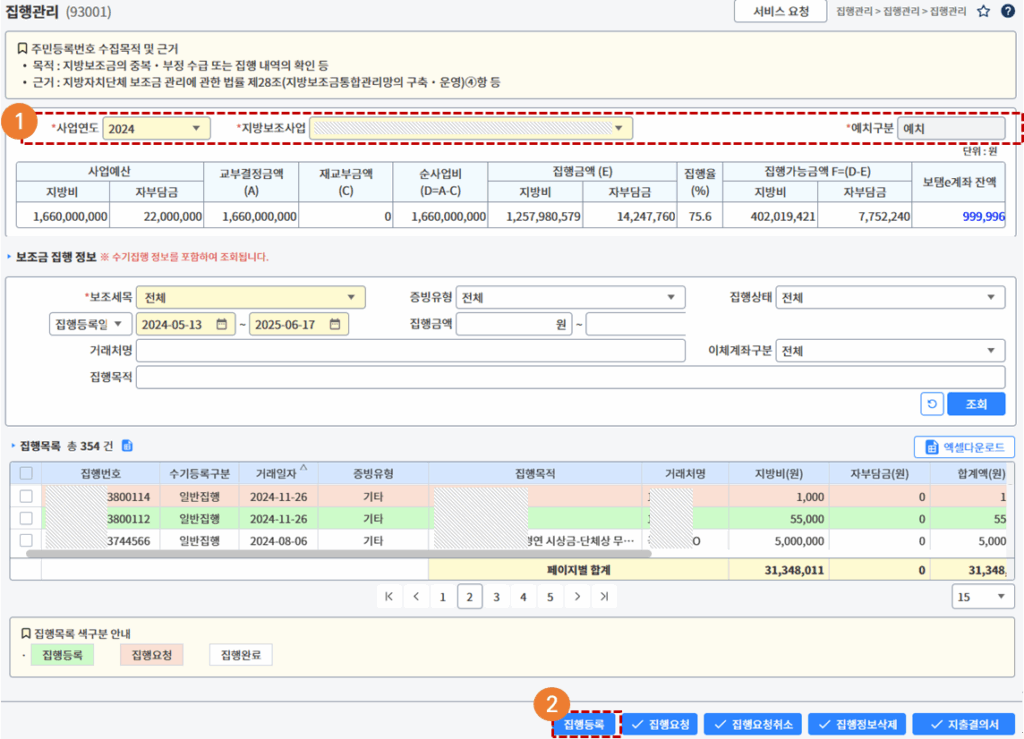Expand the 보조세목 dropdown
The image size is (1024, 739).
251,298
